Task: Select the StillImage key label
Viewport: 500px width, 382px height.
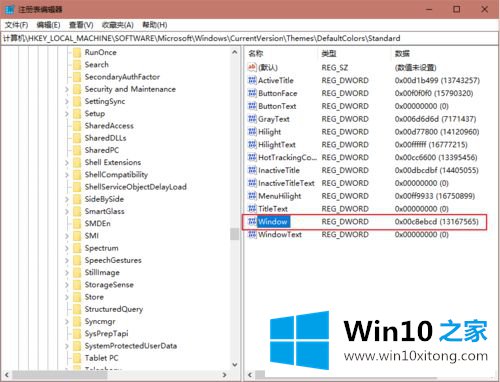Action: point(102,273)
